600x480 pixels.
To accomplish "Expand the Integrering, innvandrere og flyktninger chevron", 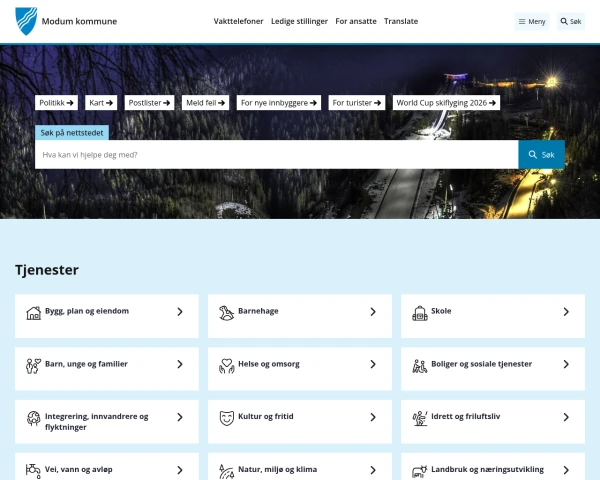I will coord(180,417).
